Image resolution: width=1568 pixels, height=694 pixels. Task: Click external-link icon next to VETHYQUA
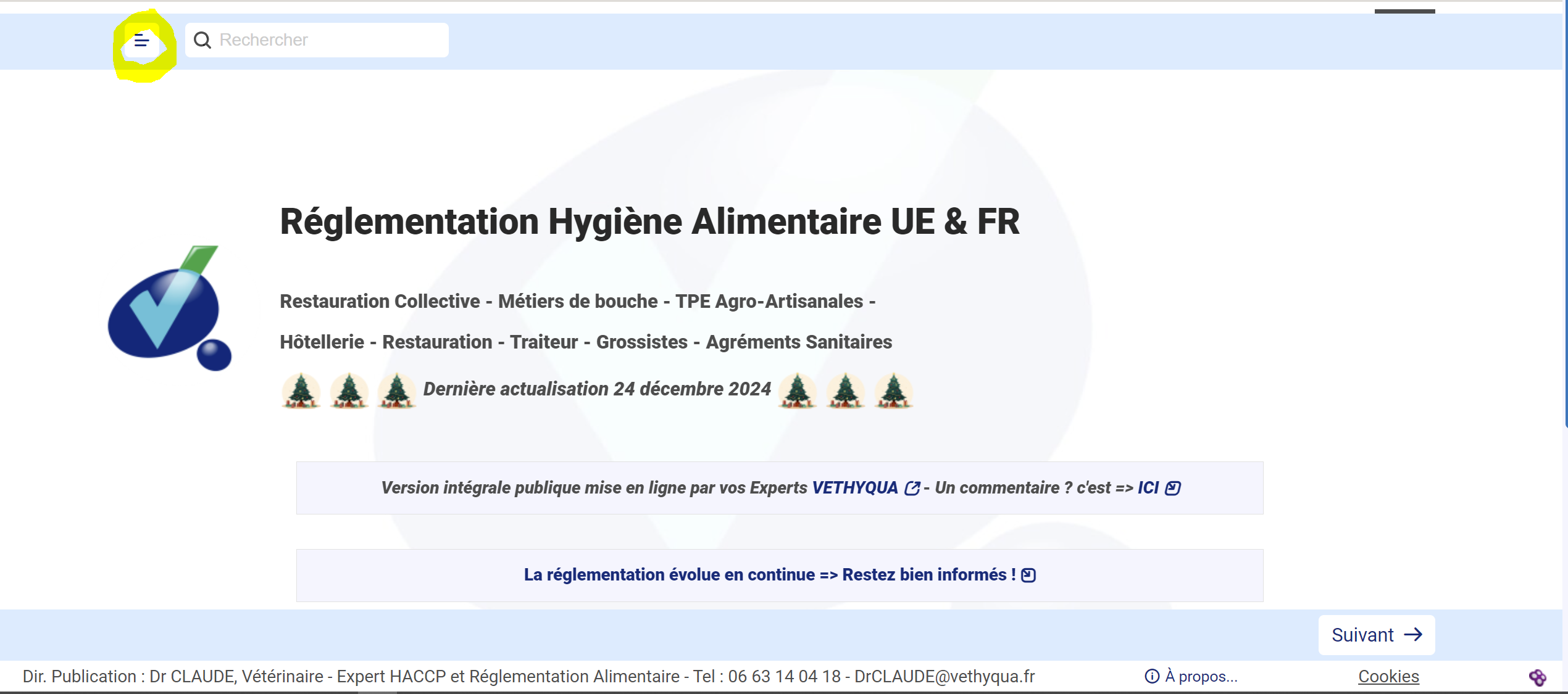pyautogui.click(x=912, y=489)
